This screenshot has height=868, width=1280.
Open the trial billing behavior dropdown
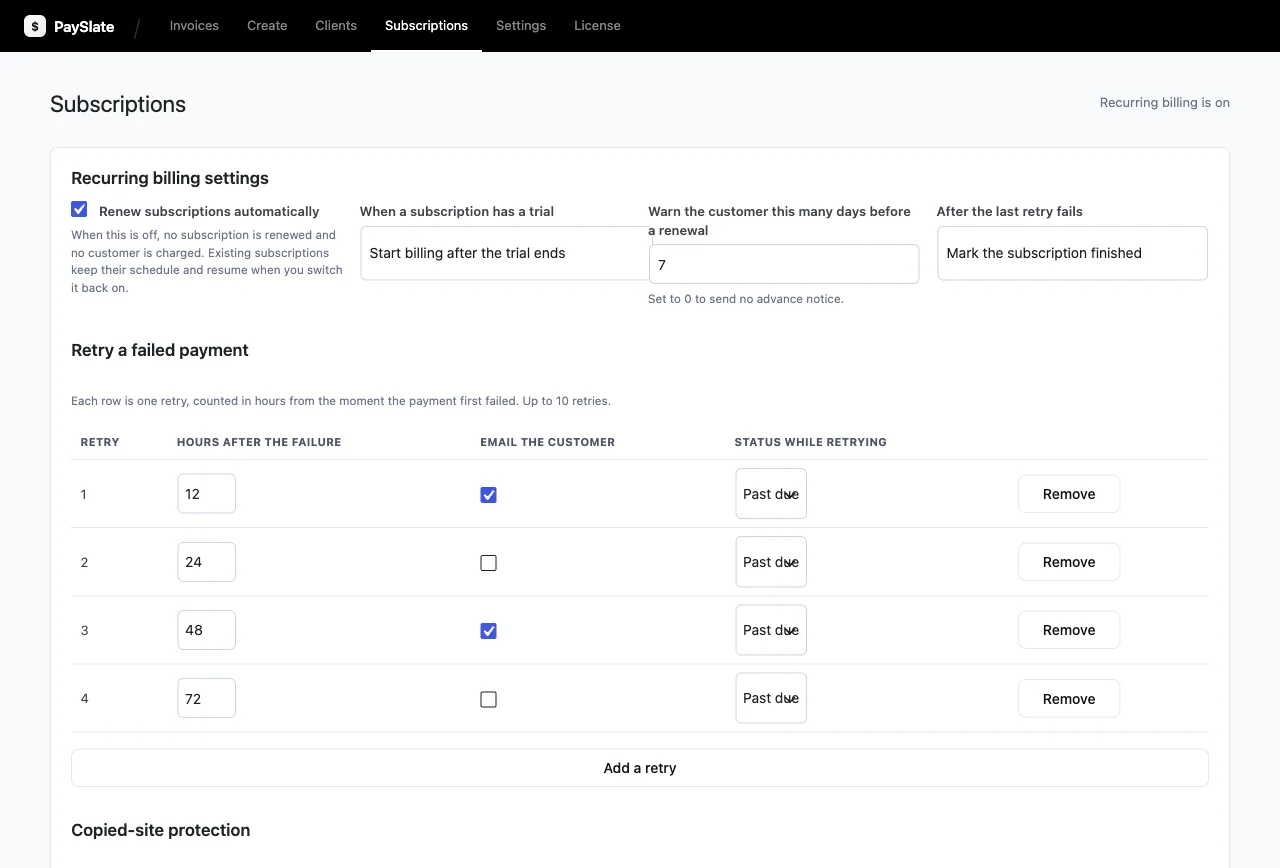click(506, 253)
